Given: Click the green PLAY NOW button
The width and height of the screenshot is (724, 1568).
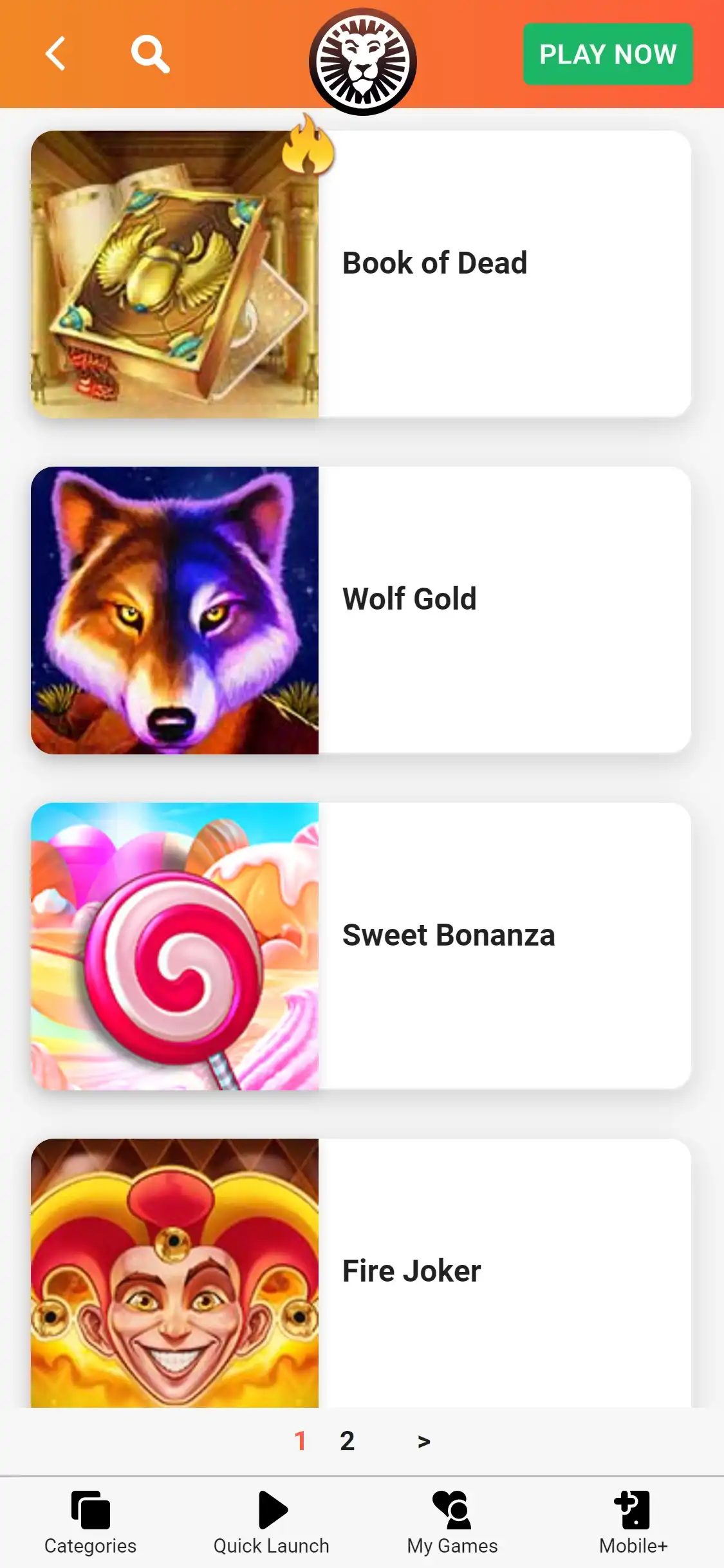Looking at the screenshot, I should point(608,54).
